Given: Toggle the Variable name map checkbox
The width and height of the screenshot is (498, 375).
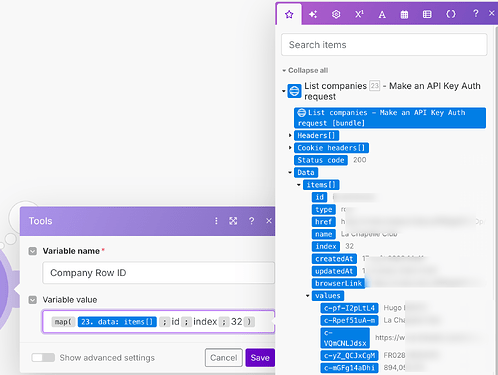Looking at the screenshot, I should click(33, 251).
